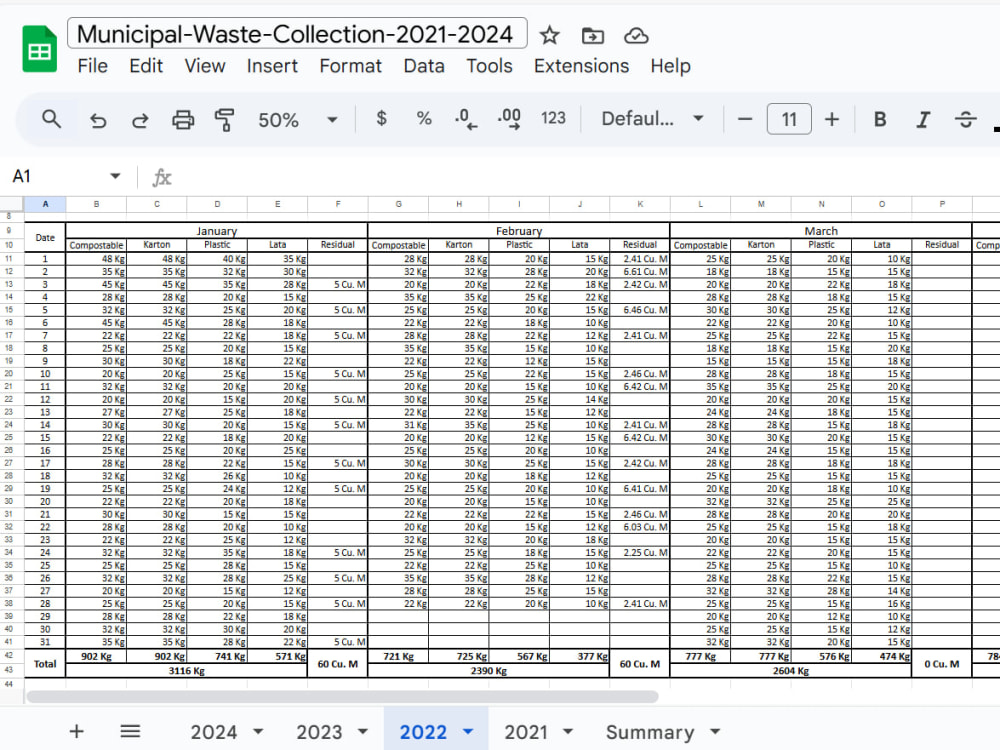Star the Municipal-Waste-Collection document

point(549,36)
